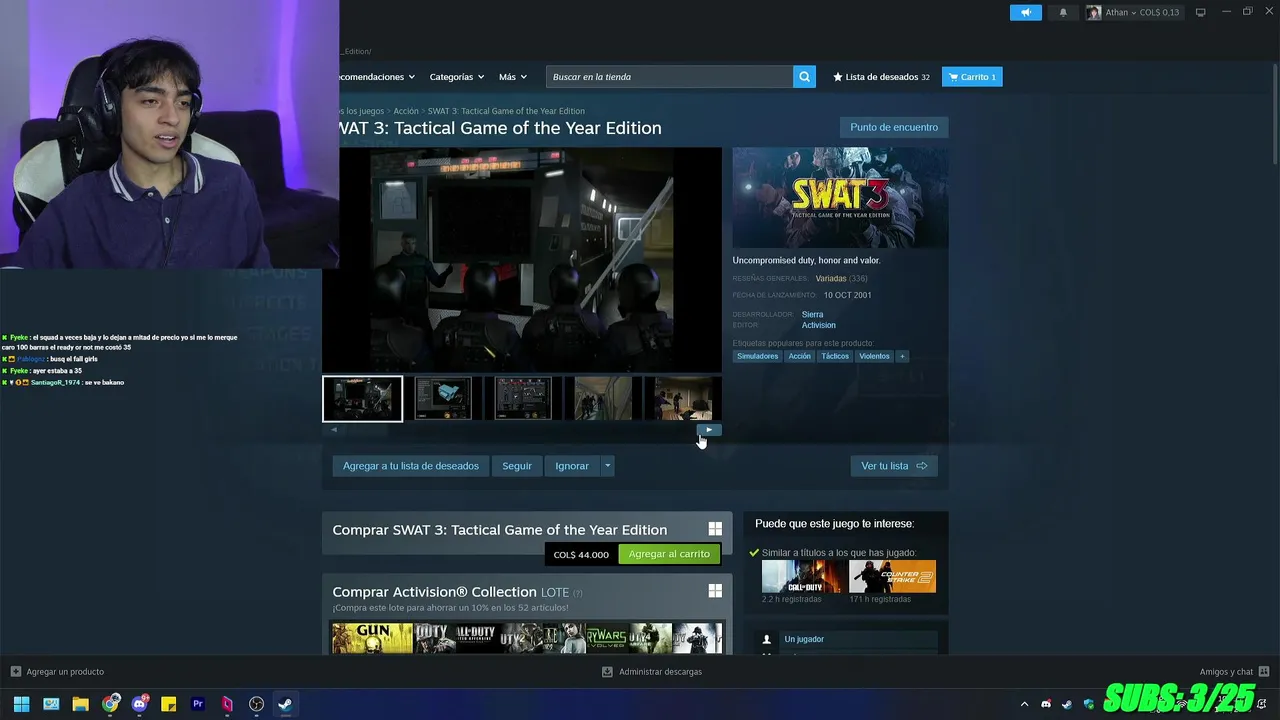Image resolution: width=1280 pixels, height=720 pixels.
Task: Click the SWAT 3 breadcrumb link
Action: (x=506, y=111)
